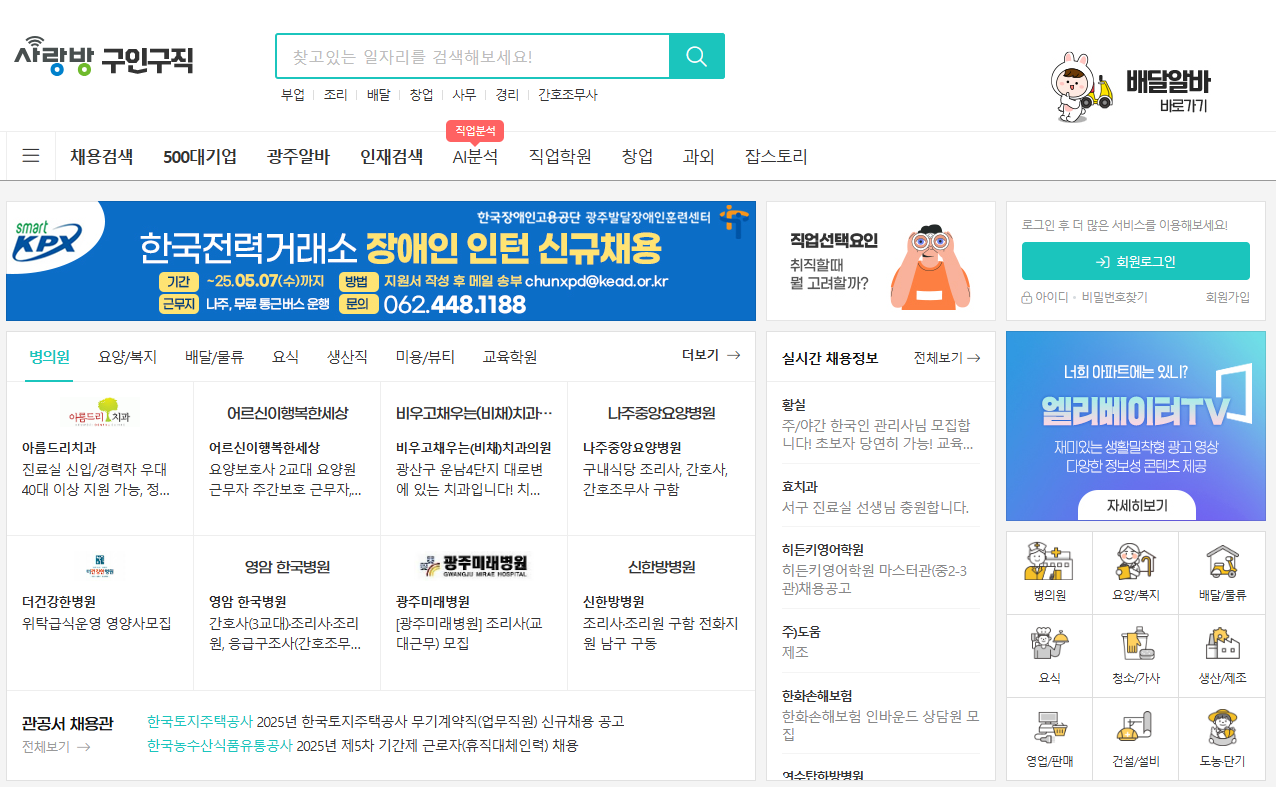Click the 조리 quick keyword
The image size is (1276, 787).
tap(335, 95)
